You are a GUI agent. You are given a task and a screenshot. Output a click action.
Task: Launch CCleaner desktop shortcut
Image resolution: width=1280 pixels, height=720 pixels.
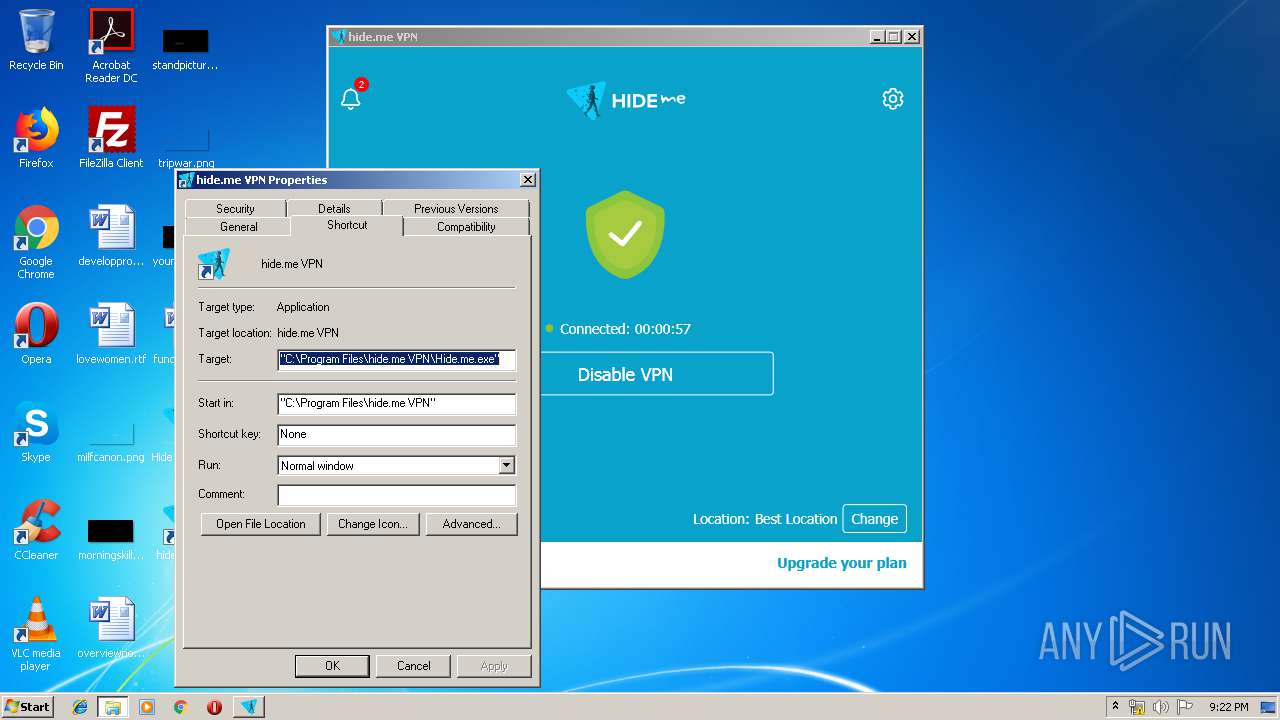(36, 530)
